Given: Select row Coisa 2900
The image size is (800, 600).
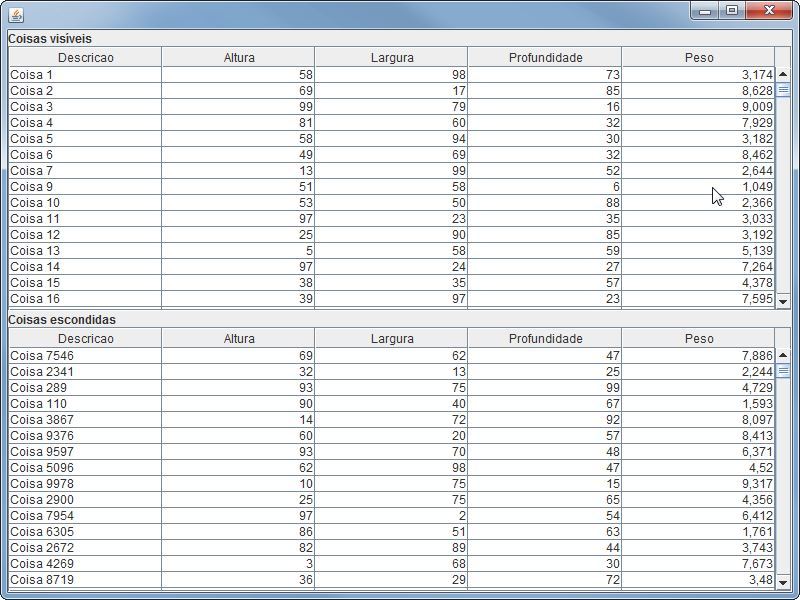Looking at the screenshot, I should click(392, 499).
